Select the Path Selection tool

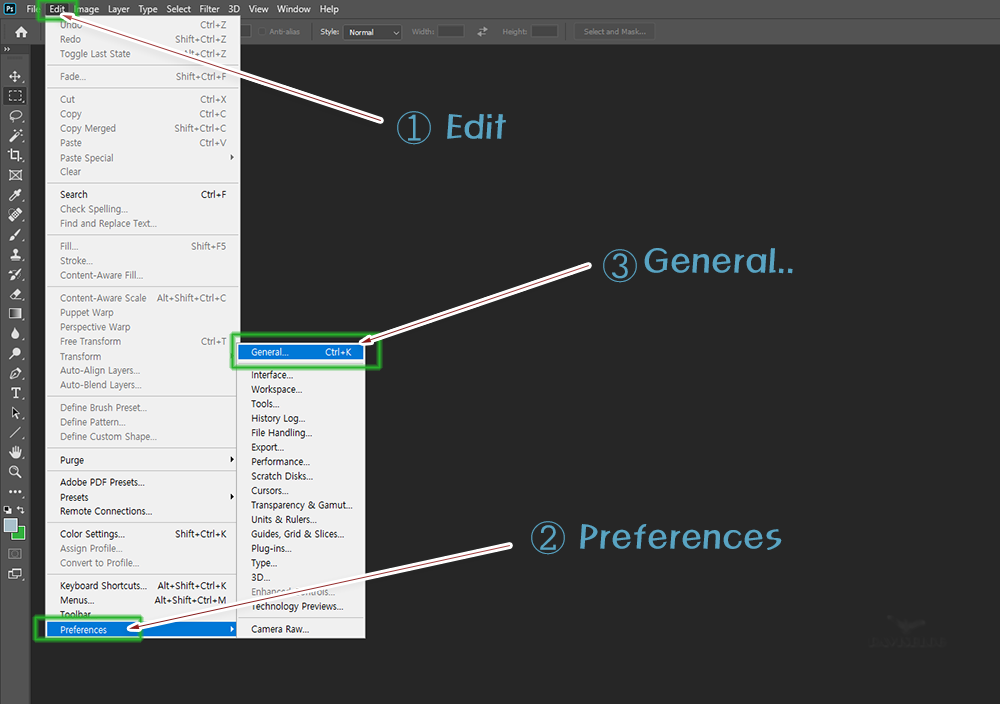15,413
